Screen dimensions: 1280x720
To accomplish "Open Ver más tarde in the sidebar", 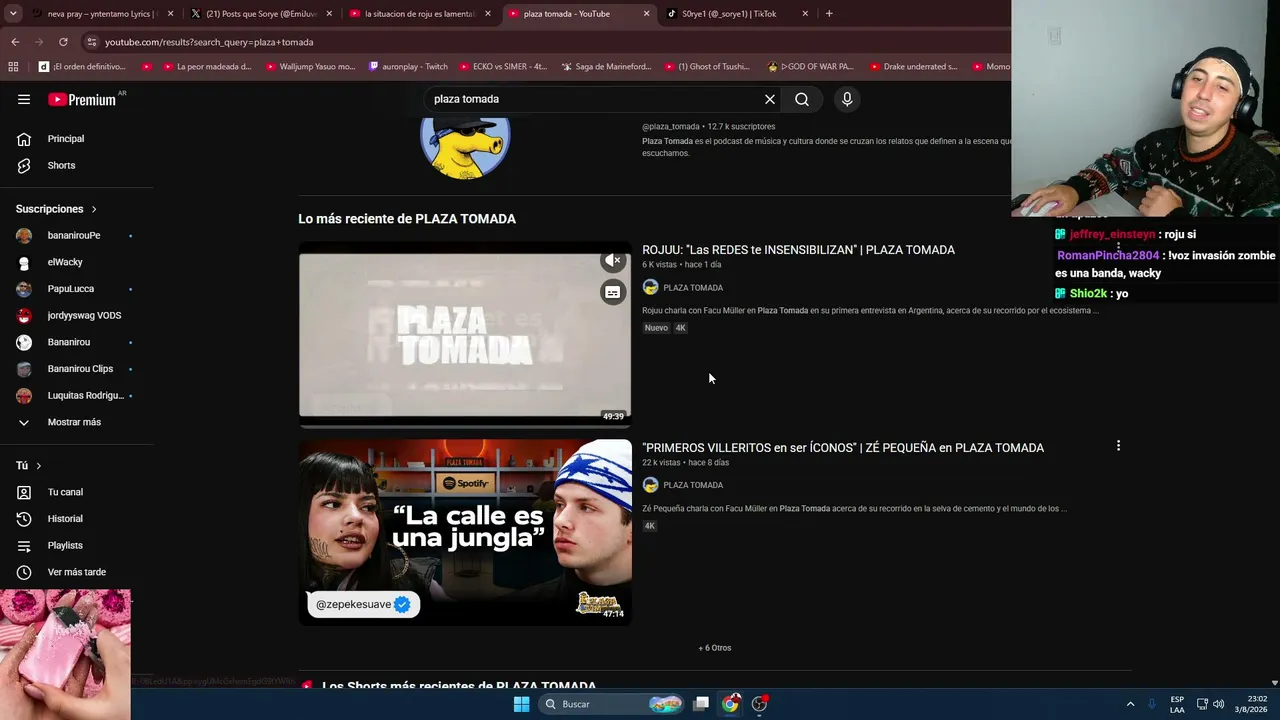I will click(x=76, y=572).
